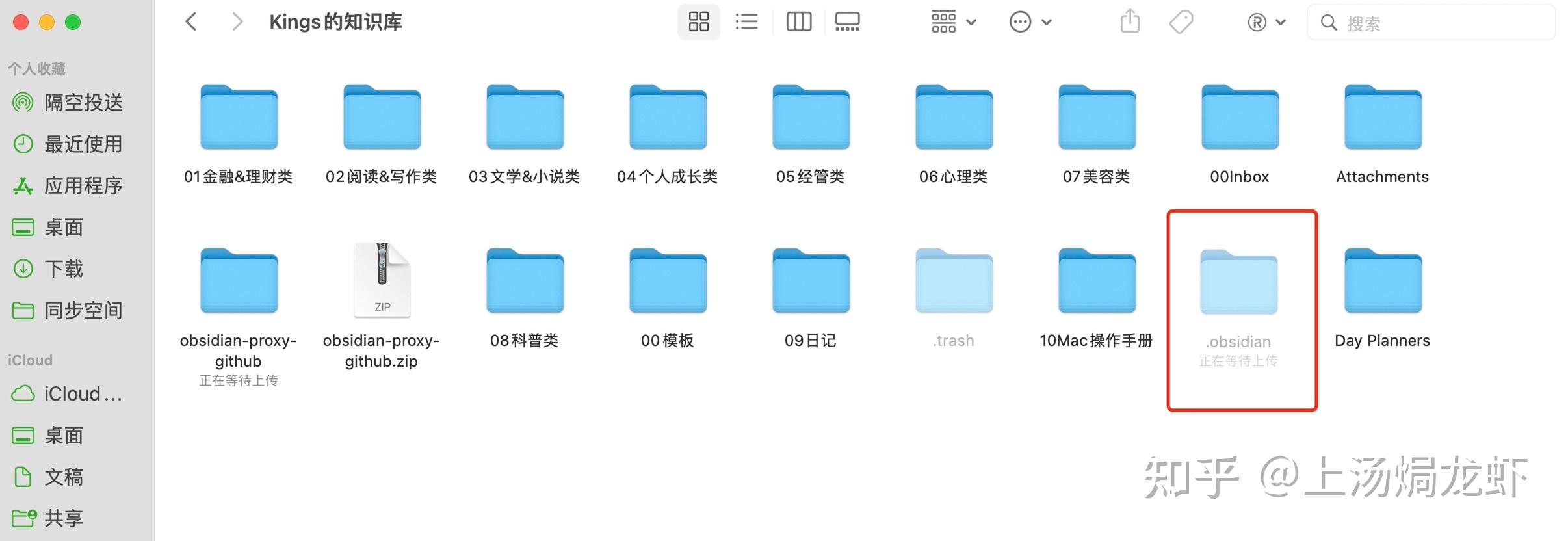
Task: Select the Attachments folder
Action: [x=1383, y=118]
